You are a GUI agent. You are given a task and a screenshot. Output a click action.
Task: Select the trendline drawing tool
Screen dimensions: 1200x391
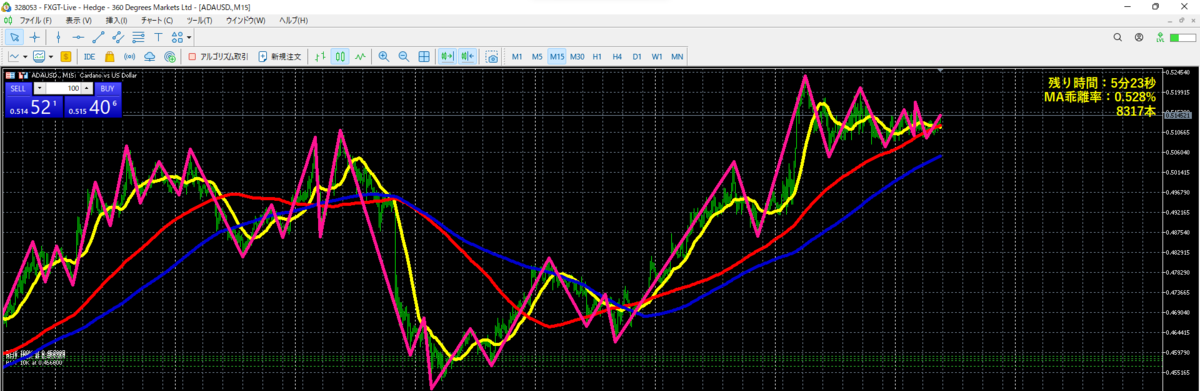coord(99,37)
